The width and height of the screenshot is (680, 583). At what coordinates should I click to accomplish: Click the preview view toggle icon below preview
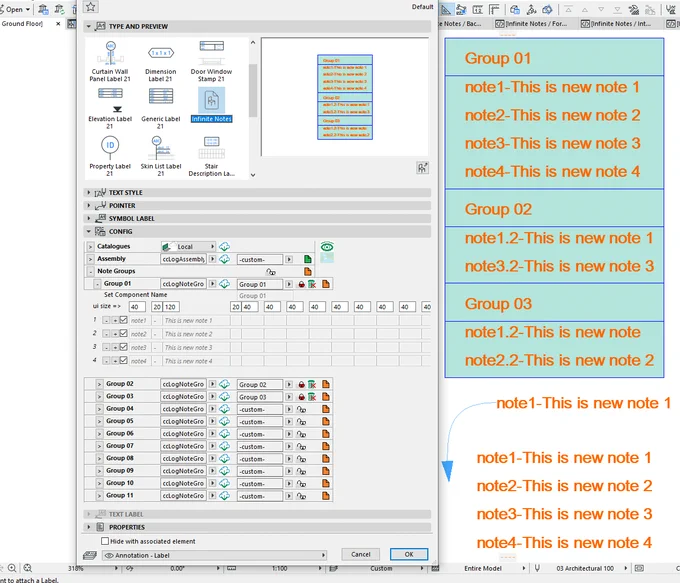coord(422,168)
